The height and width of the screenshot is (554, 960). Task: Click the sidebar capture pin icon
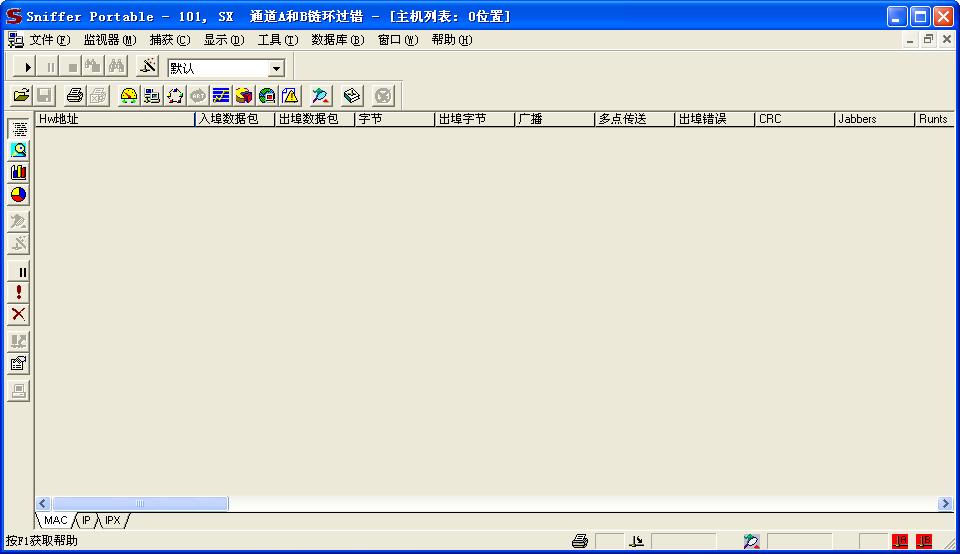pos(19,221)
